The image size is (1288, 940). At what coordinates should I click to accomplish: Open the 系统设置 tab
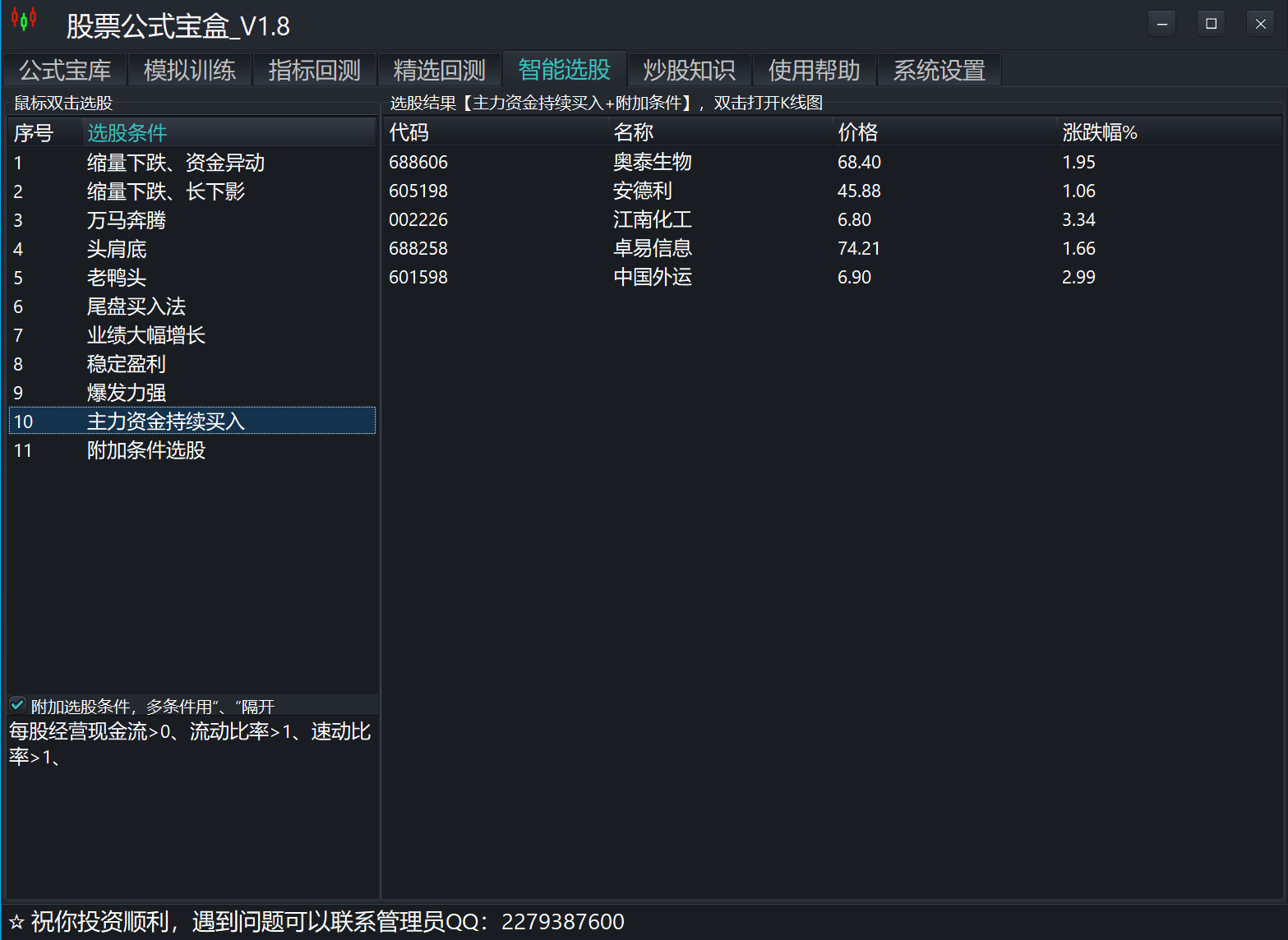click(x=939, y=71)
